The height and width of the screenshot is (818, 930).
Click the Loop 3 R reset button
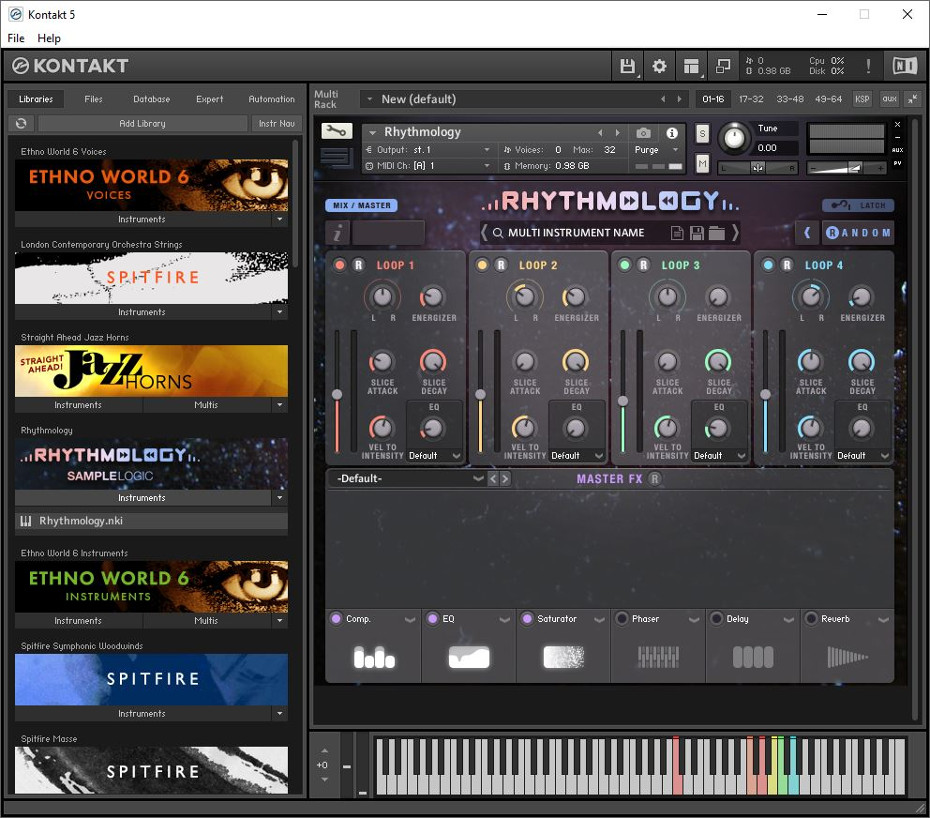point(644,265)
